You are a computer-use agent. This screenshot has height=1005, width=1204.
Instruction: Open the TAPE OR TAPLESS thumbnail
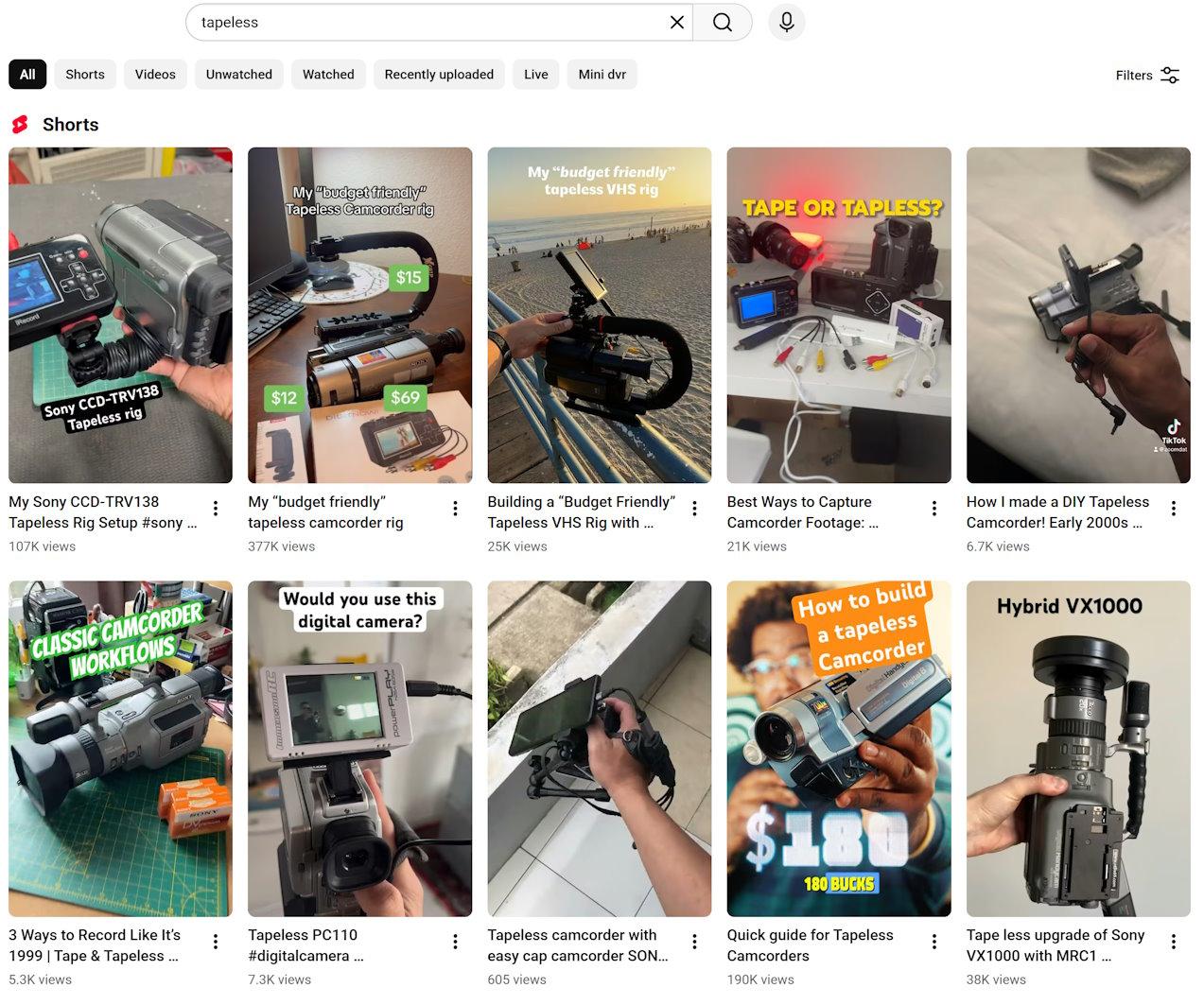point(839,315)
